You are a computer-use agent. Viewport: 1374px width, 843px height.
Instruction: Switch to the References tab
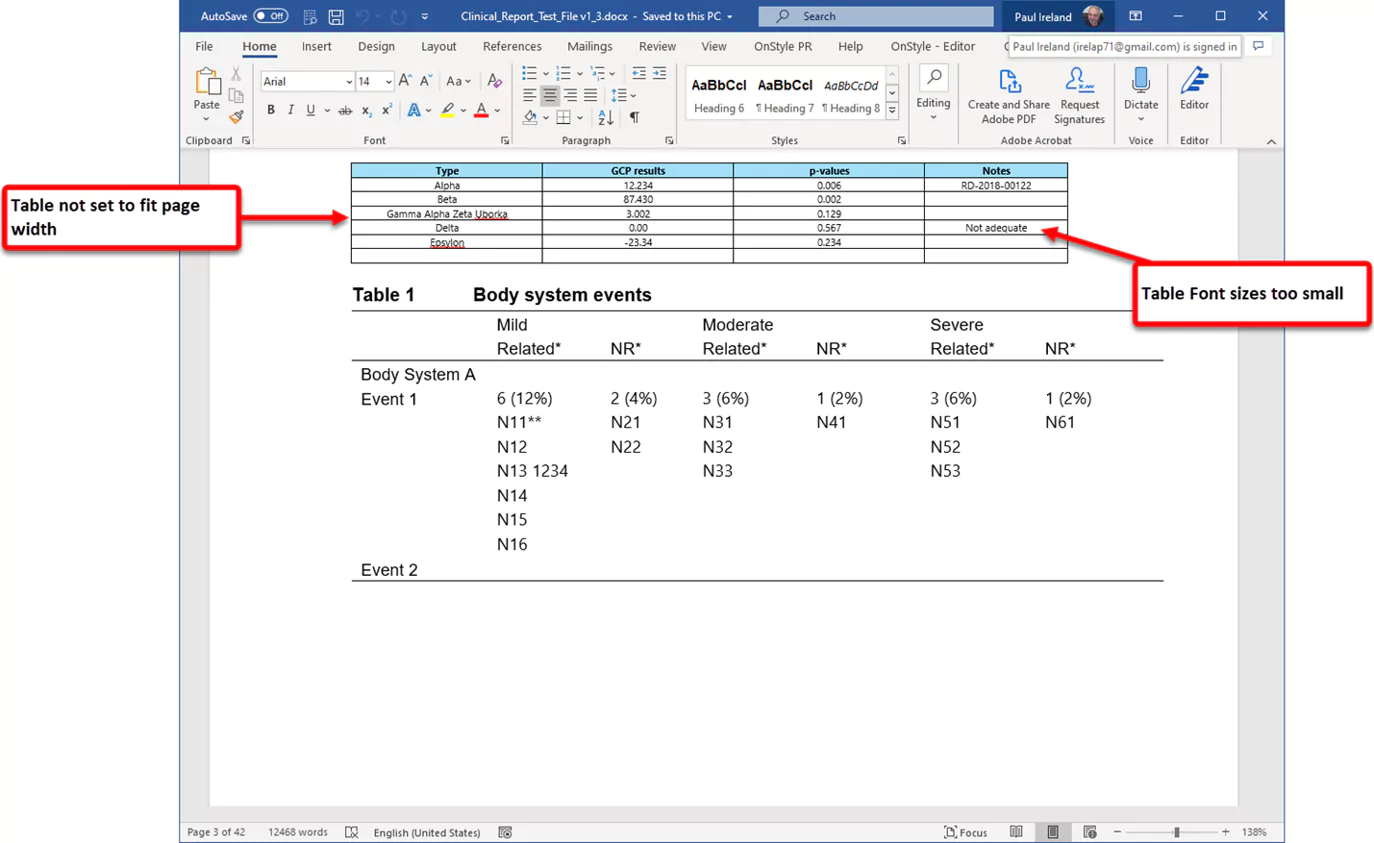pos(512,46)
